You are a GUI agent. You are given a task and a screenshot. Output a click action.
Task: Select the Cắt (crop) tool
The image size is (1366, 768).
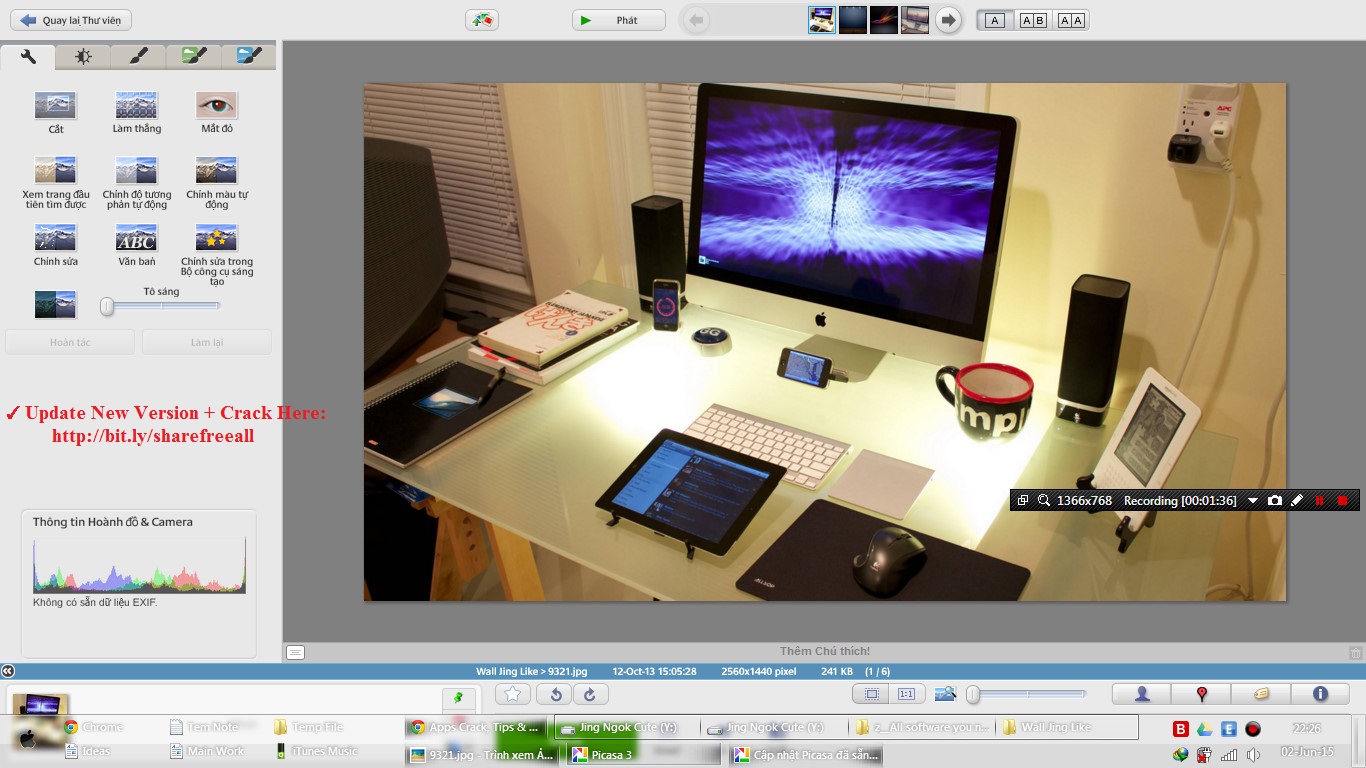pyautogui.click(x=56, y=106)
